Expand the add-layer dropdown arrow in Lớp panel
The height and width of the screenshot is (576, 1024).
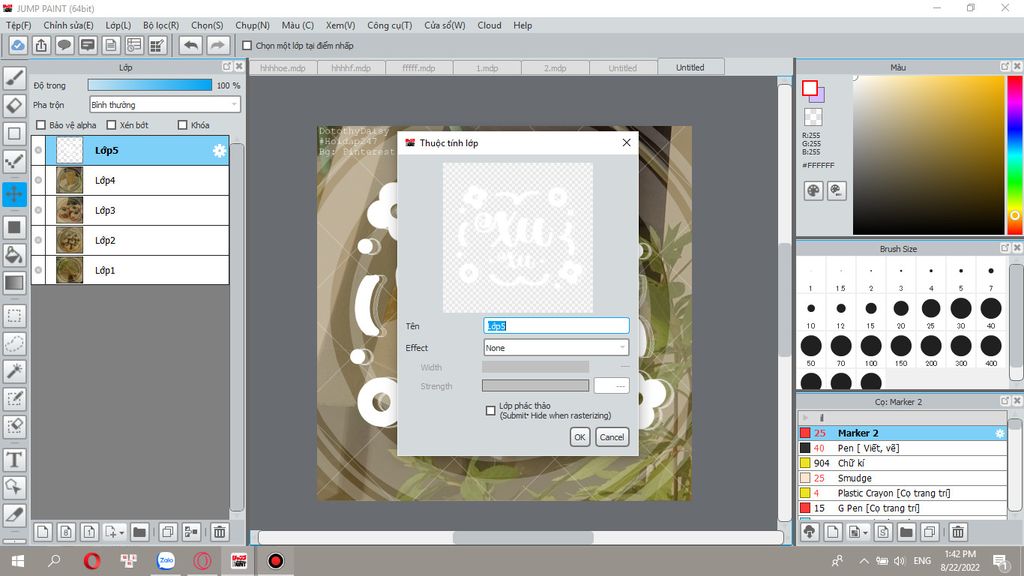121,533
